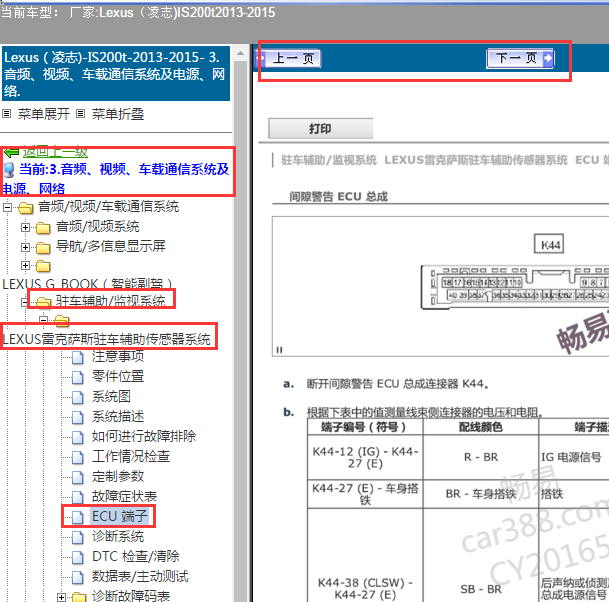The image size is (609, 602).
Task: Click the K44 connector diagram image
Action: (x=440, y=286)
